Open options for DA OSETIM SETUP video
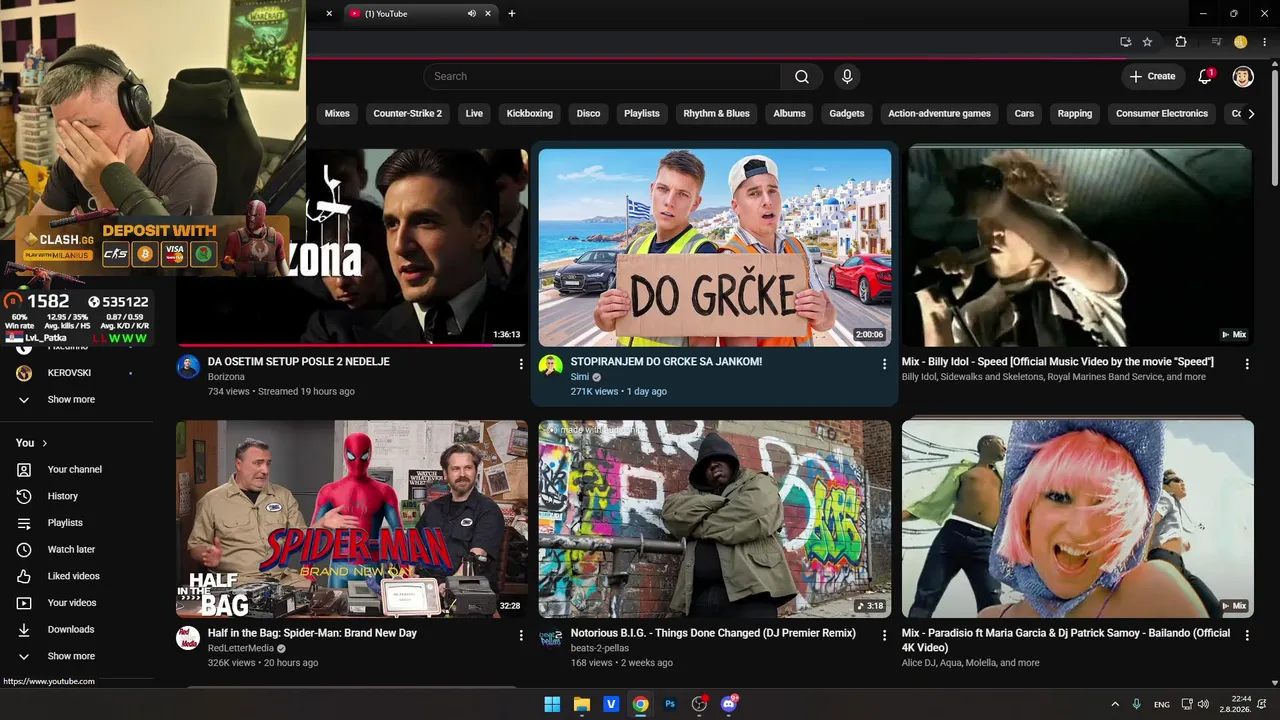Screen dimensions: 1280x720 click(521, 365)
